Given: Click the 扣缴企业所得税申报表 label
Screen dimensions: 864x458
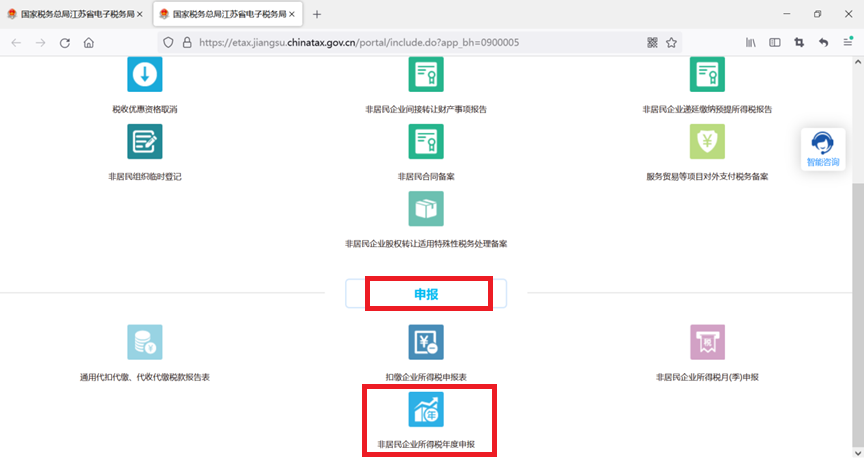Looking at the screenshot, I should click(x=426, y=378).
